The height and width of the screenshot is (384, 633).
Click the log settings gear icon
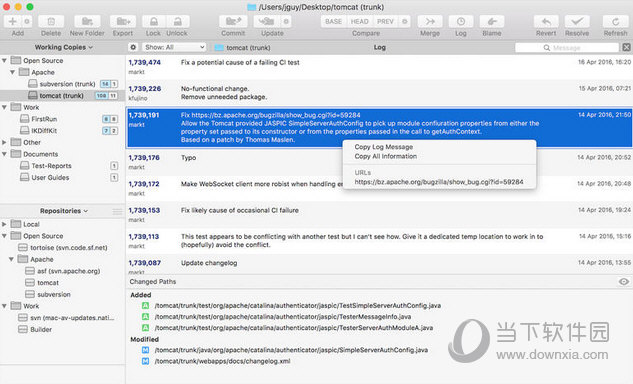pyautogui.click(x=133, y=47)
